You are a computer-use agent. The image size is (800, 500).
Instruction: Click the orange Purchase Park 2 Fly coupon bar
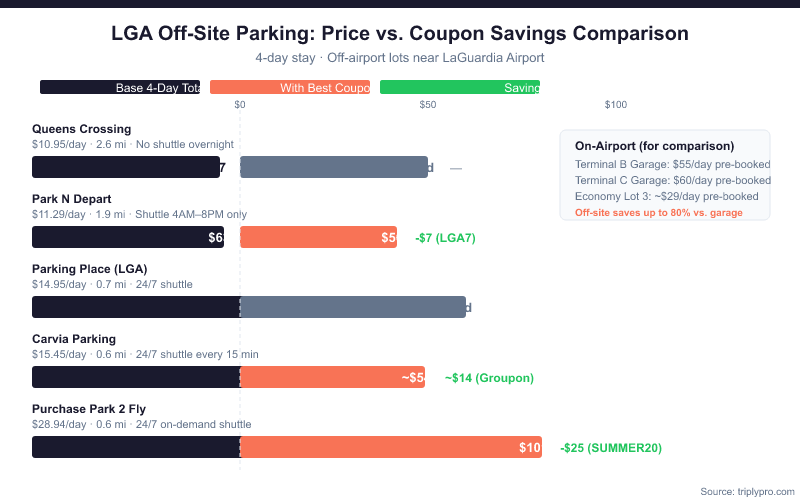[391, 447]
